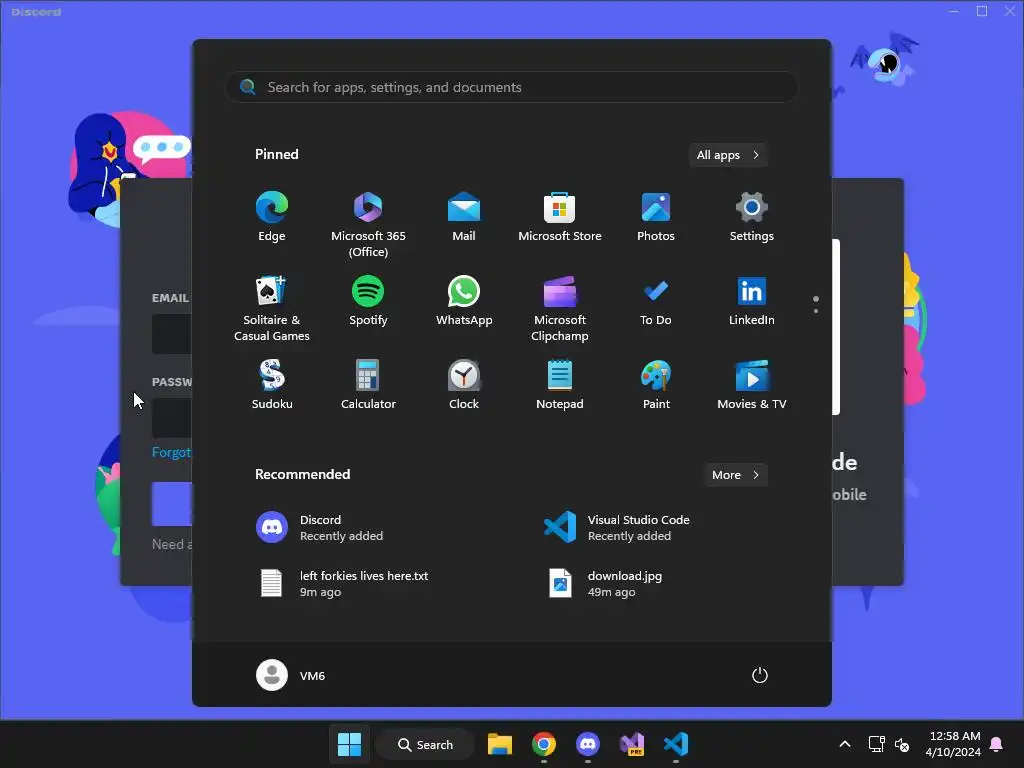This screenshot has height=768, width=1024.
Task: Open the Clock app
Action: point(464,386)
